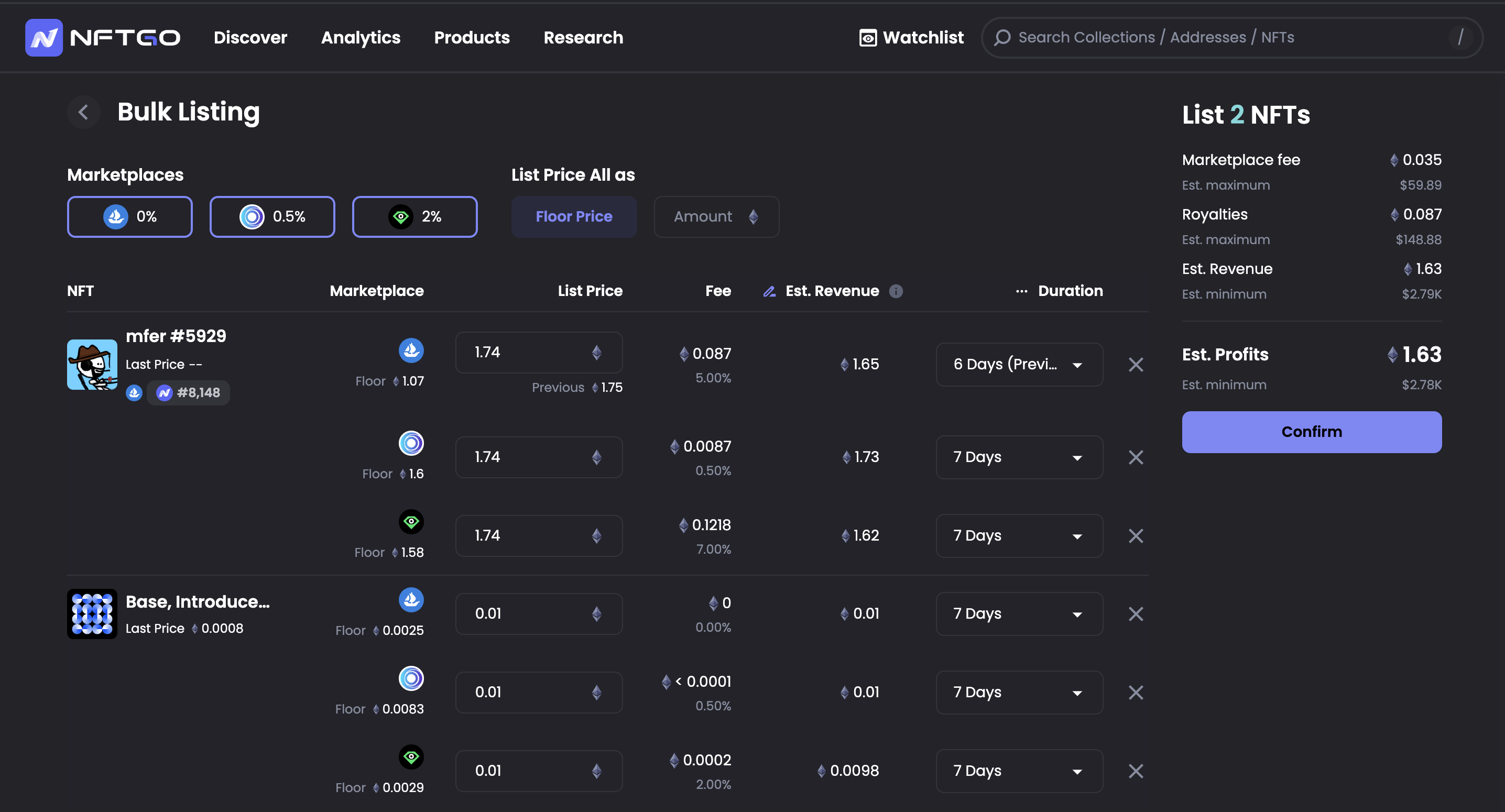Image resolution: width=1505 pixels, height=812 pixels.
Task: Remove the last 0.0098 revenue listing row
Action: [1135, 771]
